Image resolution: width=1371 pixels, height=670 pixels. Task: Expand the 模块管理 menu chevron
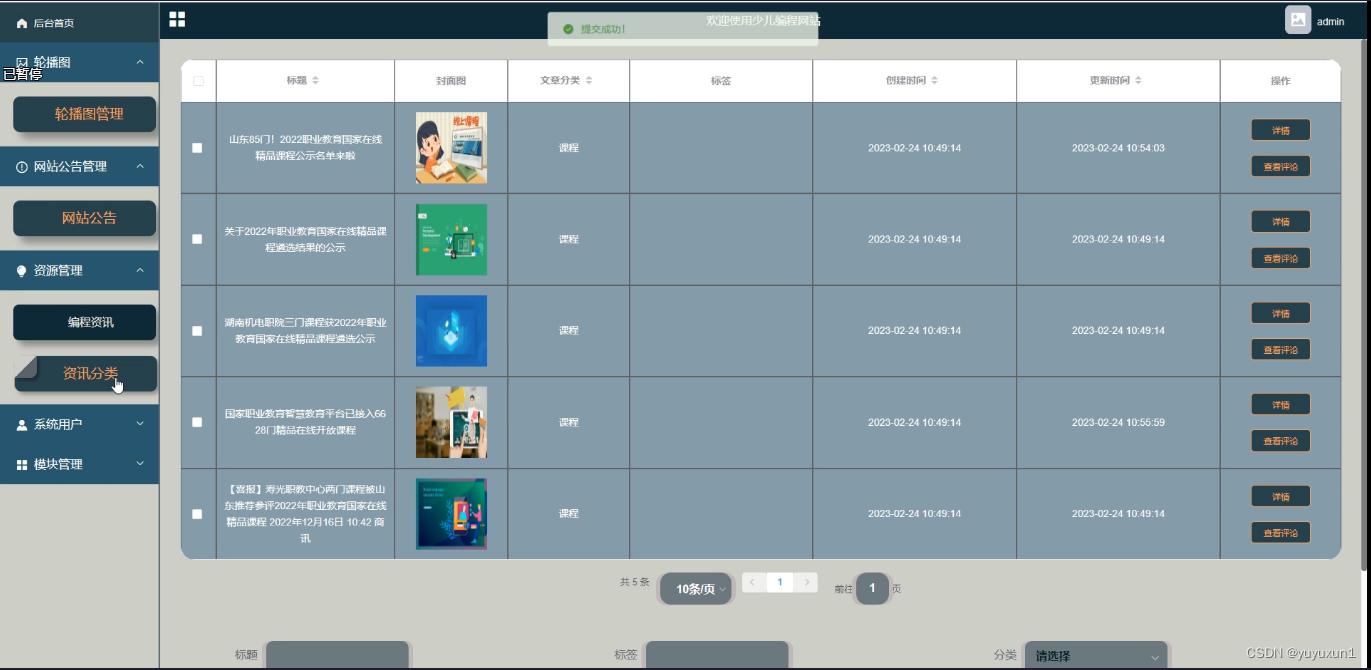[x=140, y=464]
